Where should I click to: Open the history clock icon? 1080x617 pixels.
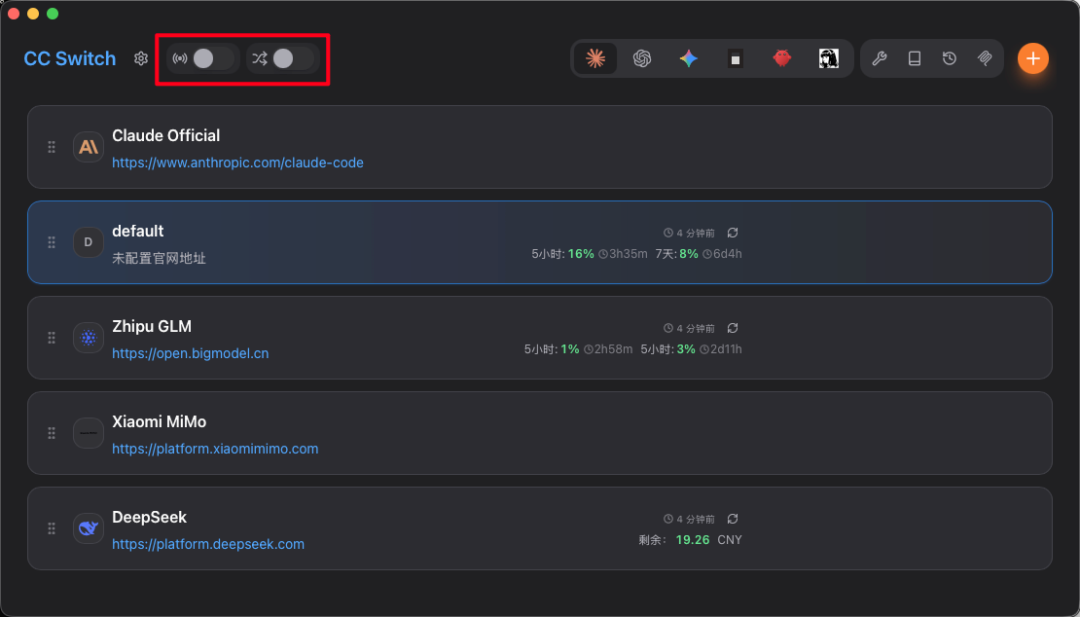click(x=949, y=59)
